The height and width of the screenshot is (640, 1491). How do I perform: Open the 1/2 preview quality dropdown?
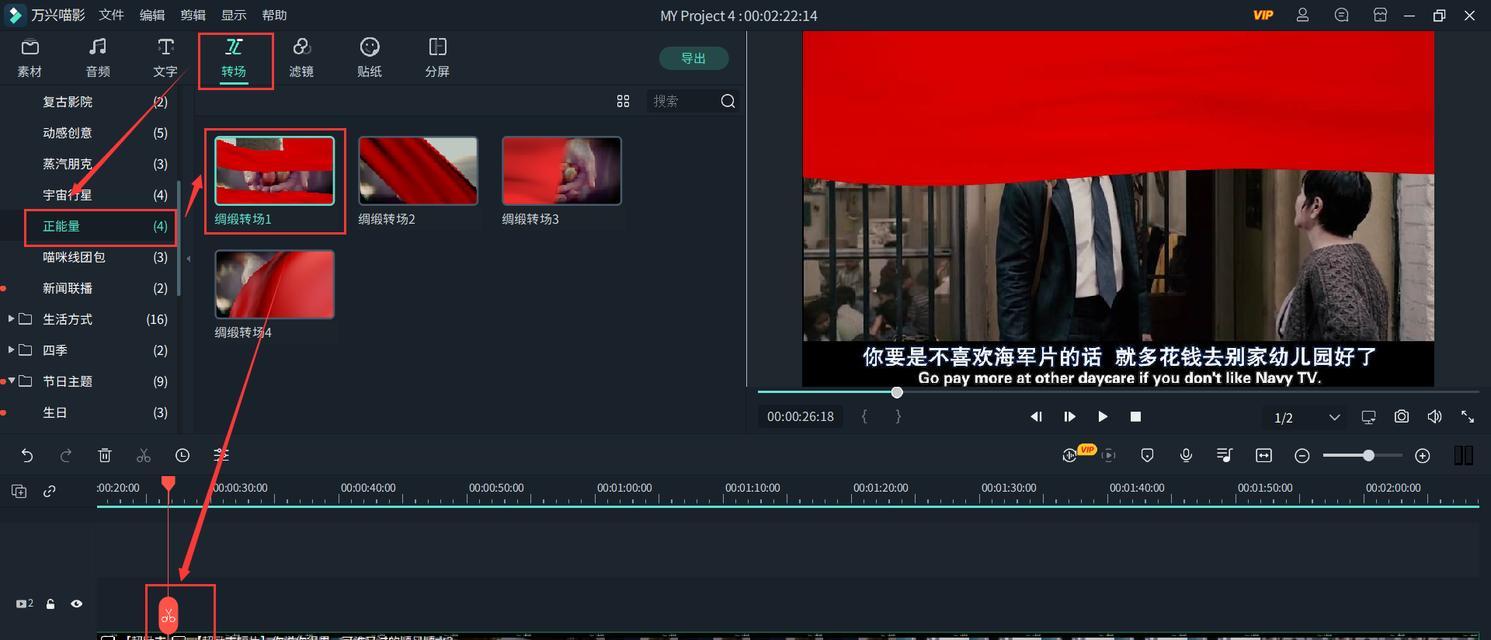[1306, 417]
